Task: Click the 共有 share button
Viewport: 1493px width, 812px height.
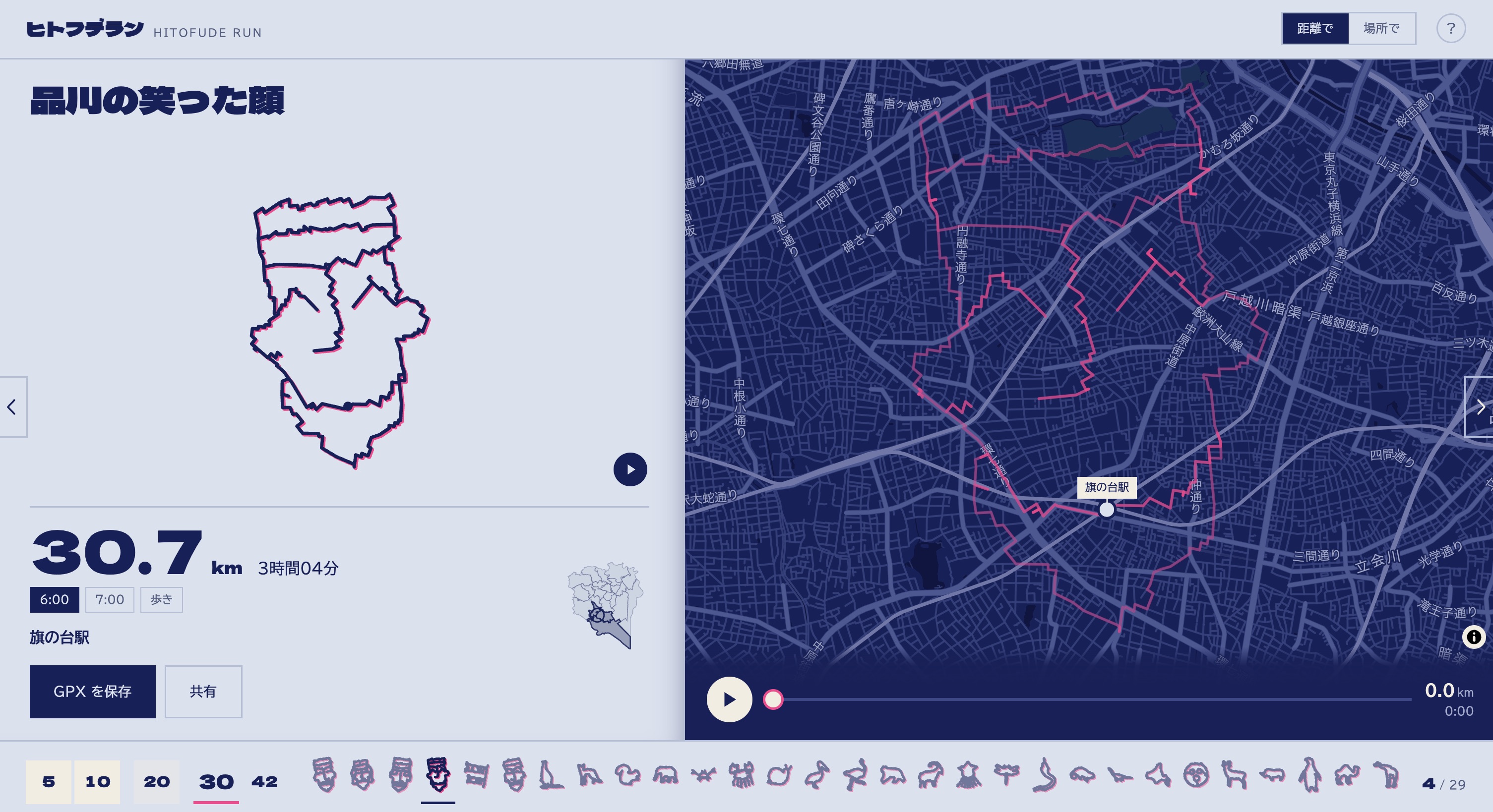Action: click(x=203, y=692)
